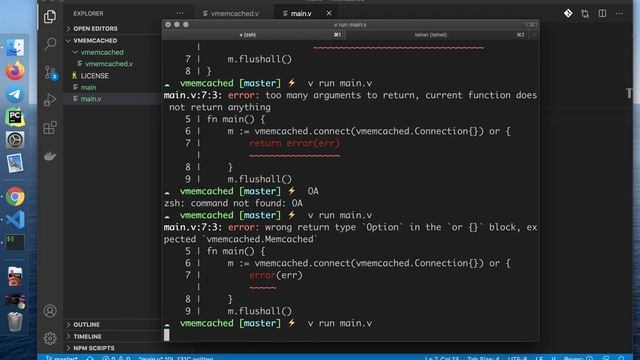The height and width of the screenshot is (360, 640).
Task: Open Preview app from the Dock
Action: [15, 163]
